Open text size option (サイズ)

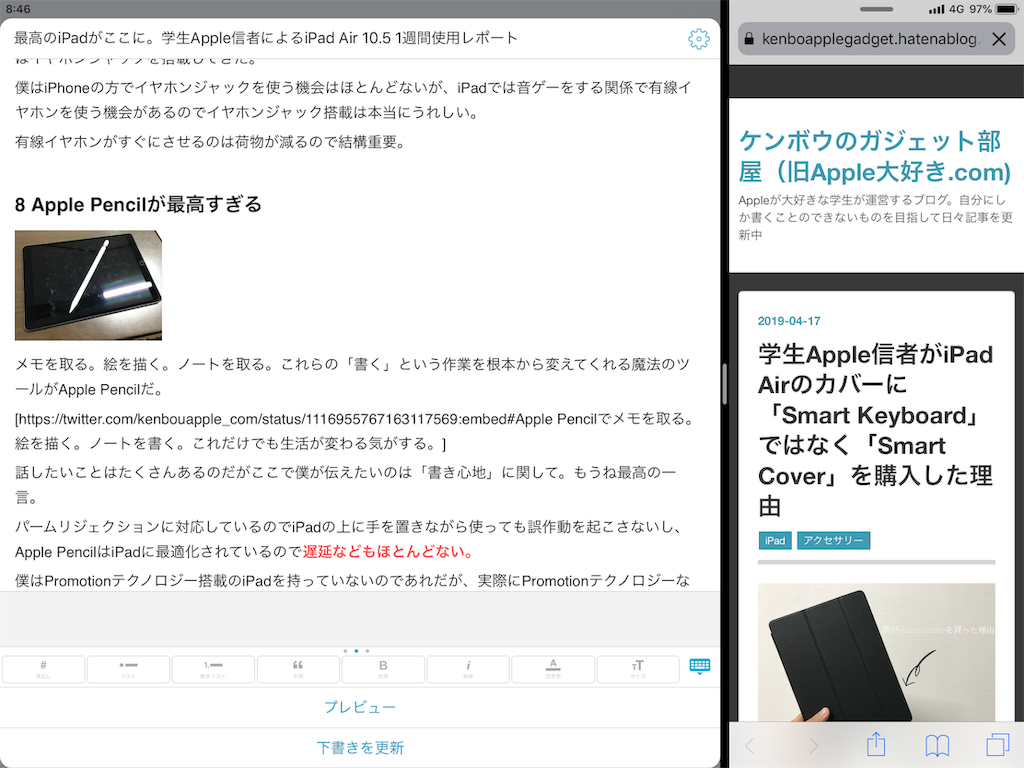(x=638, y=669)
